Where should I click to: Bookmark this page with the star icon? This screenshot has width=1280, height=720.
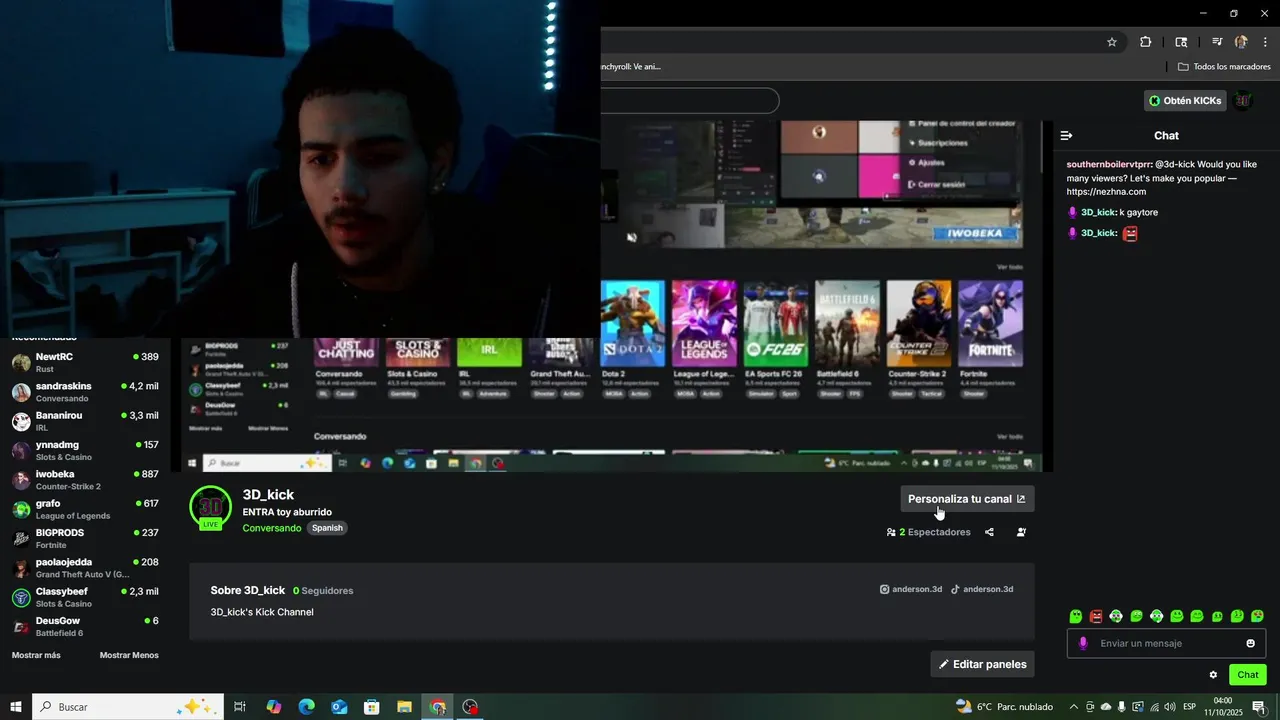[1111, 42]
